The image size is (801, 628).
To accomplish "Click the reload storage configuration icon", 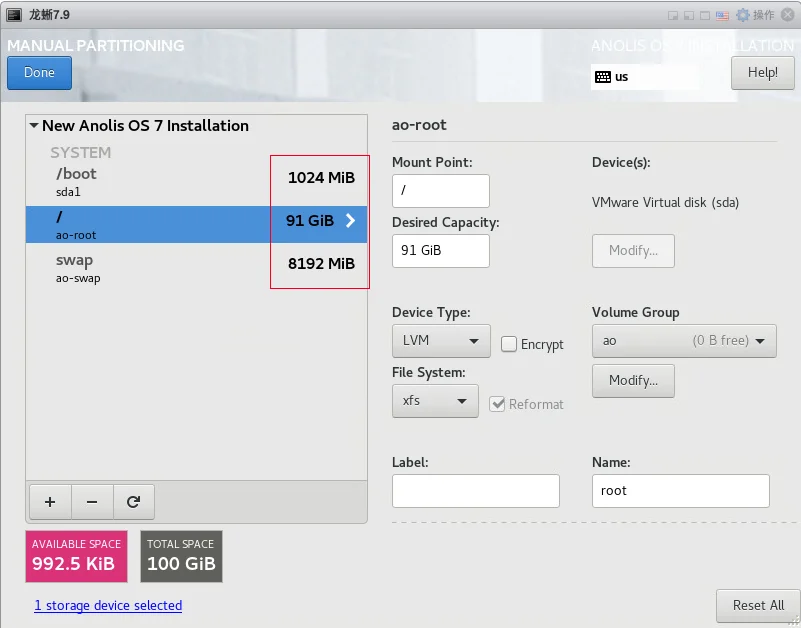I will click(133, 502).
